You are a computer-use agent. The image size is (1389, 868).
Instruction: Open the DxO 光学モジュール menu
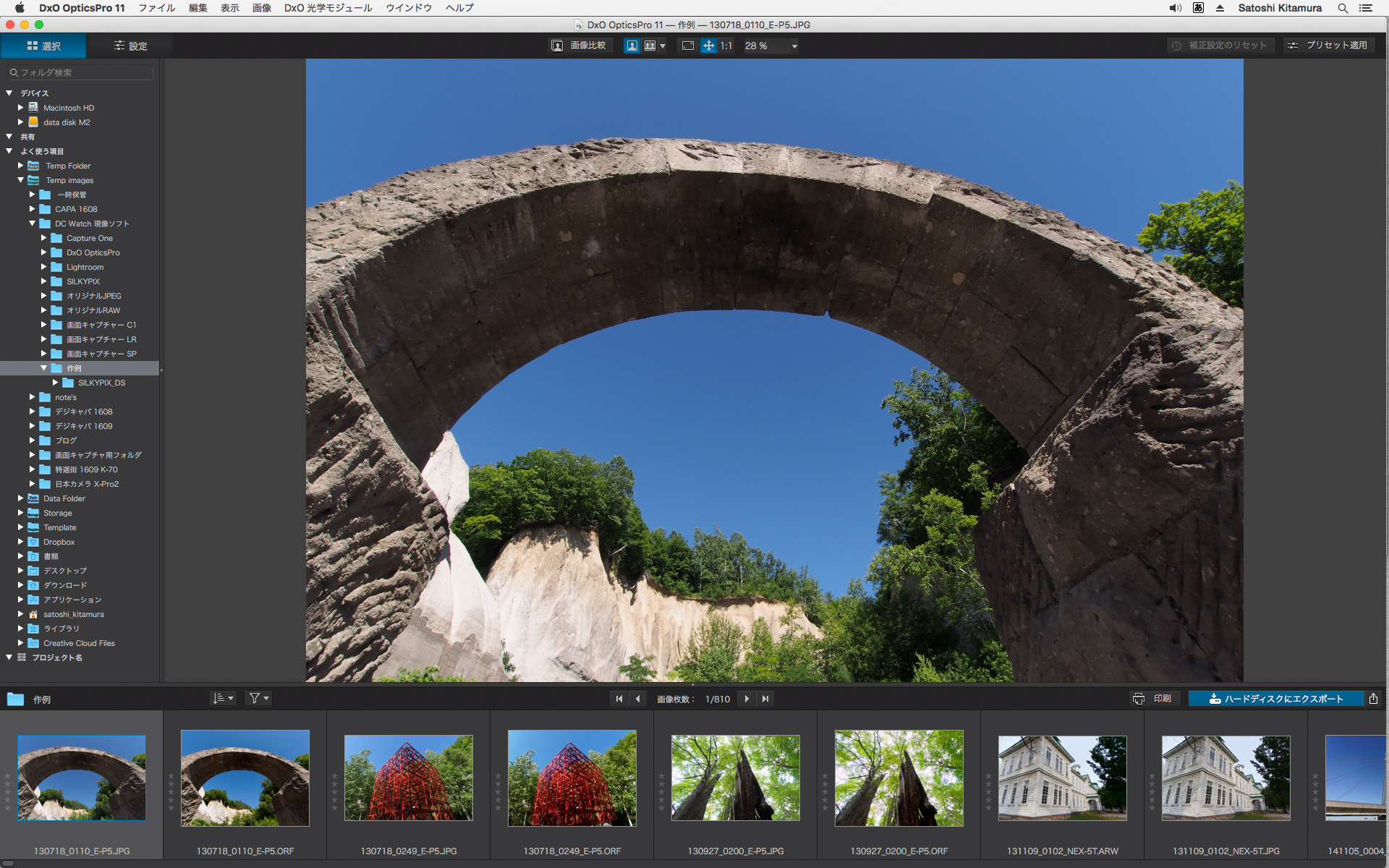pos(328,8)
